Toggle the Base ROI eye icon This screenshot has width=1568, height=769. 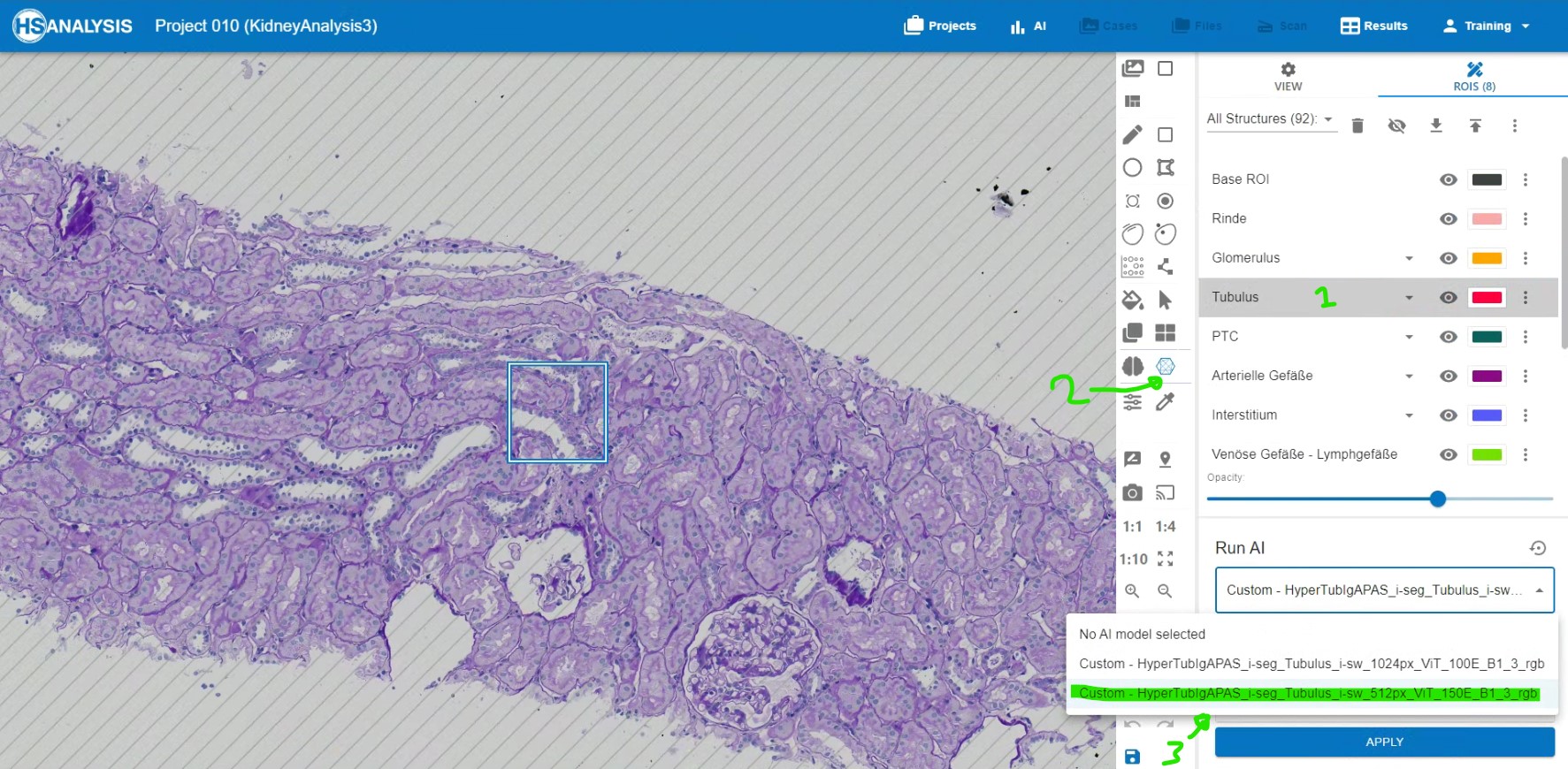click(x=1448, y=179)
